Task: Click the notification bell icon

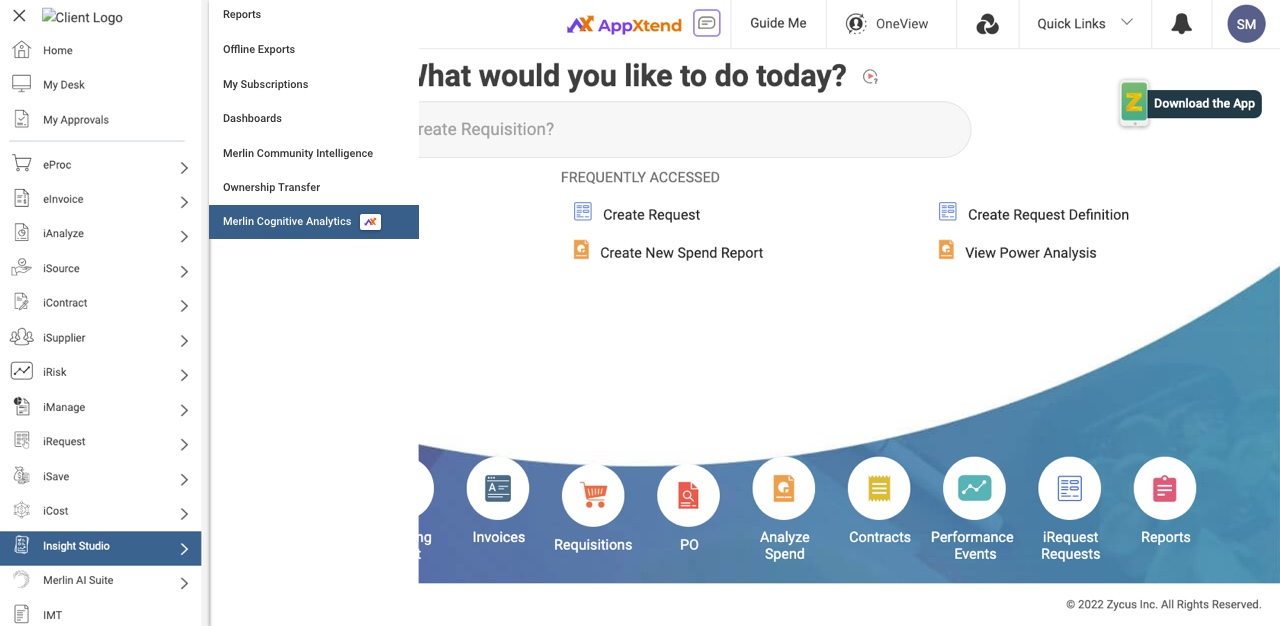Action: click(x=1181, y=24)
